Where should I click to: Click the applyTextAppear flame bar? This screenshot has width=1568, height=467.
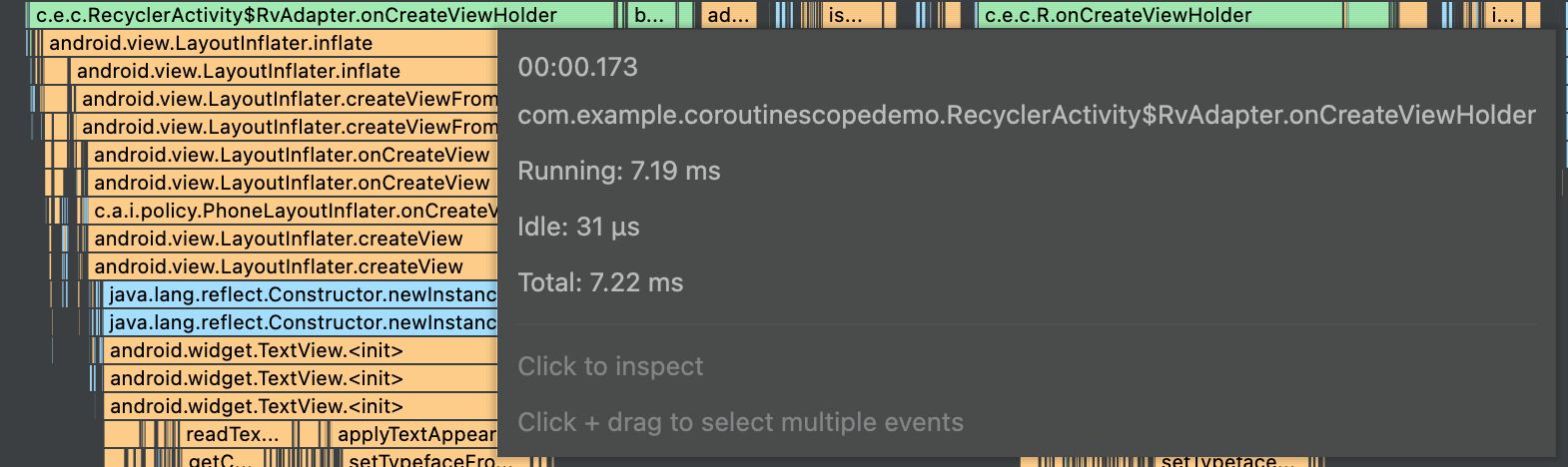414,434
